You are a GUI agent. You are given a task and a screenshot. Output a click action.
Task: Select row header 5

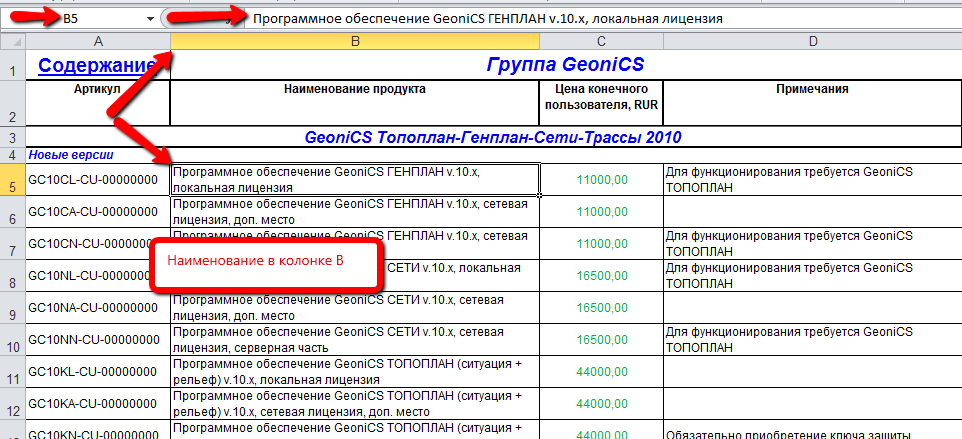(x=13, y=179)
